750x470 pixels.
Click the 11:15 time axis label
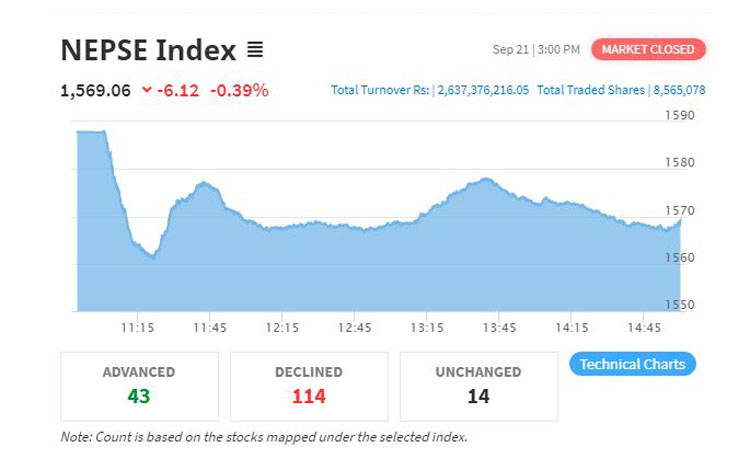pyautogui.click(x=137, y=327)
